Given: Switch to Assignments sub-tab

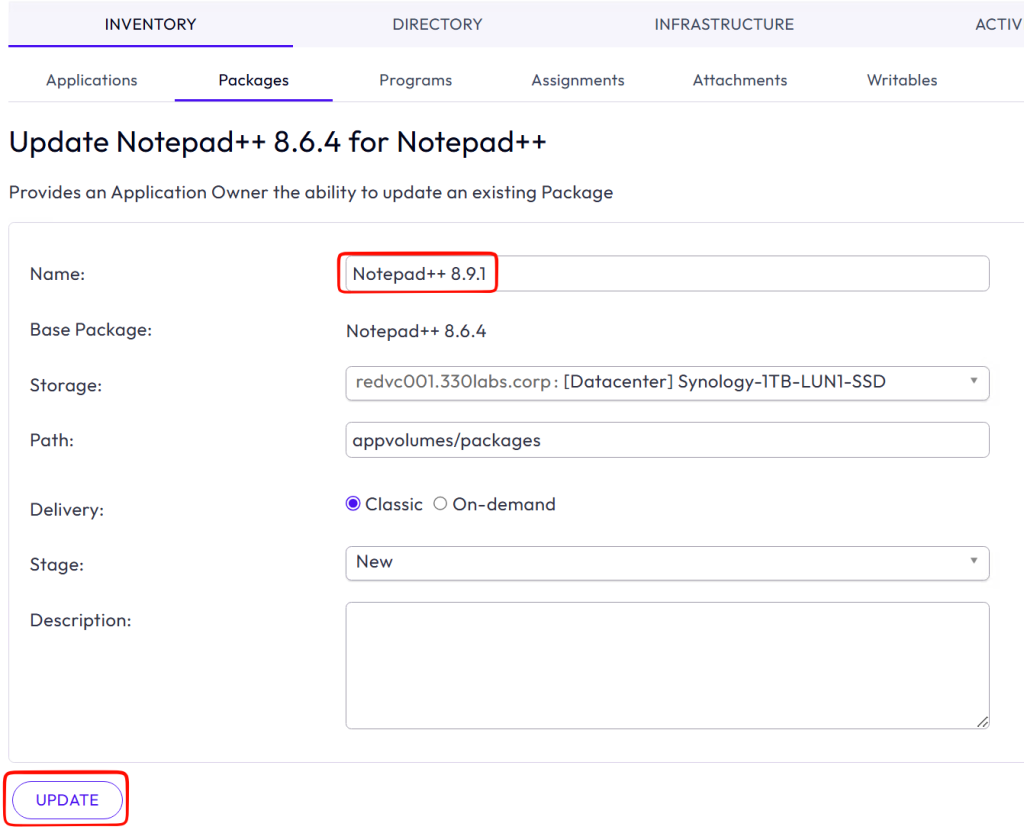Looking at the screenshot, I should [x=577, y=80].
